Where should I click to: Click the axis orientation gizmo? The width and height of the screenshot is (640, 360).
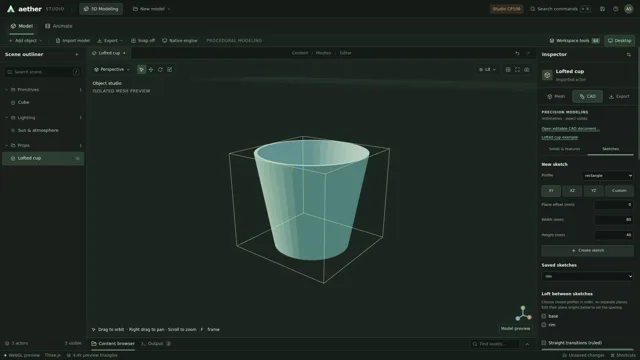[523, 313]
